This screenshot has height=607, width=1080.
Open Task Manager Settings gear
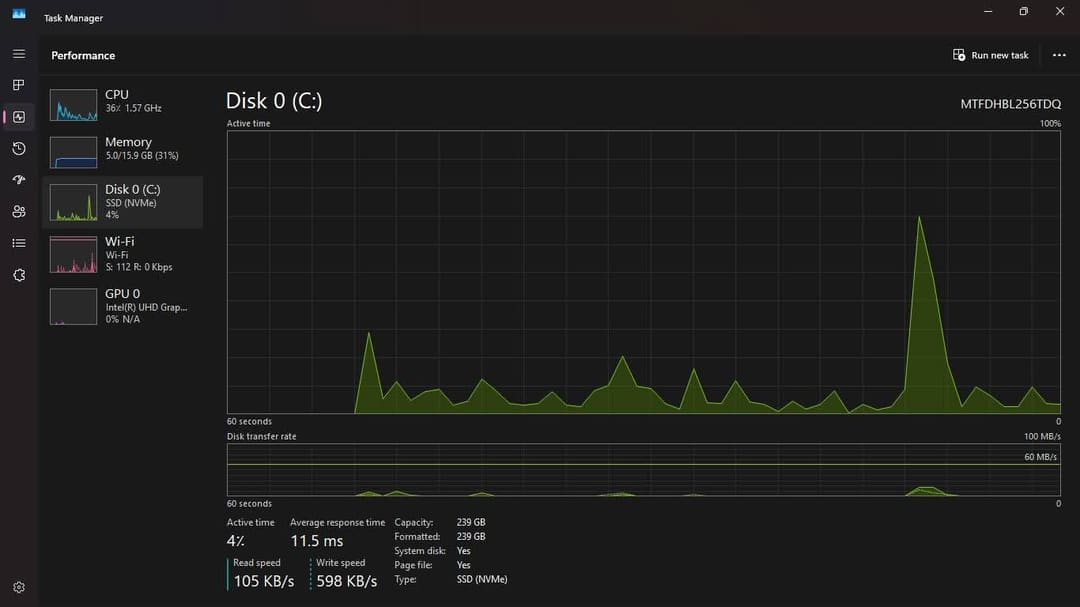point(19,587)
